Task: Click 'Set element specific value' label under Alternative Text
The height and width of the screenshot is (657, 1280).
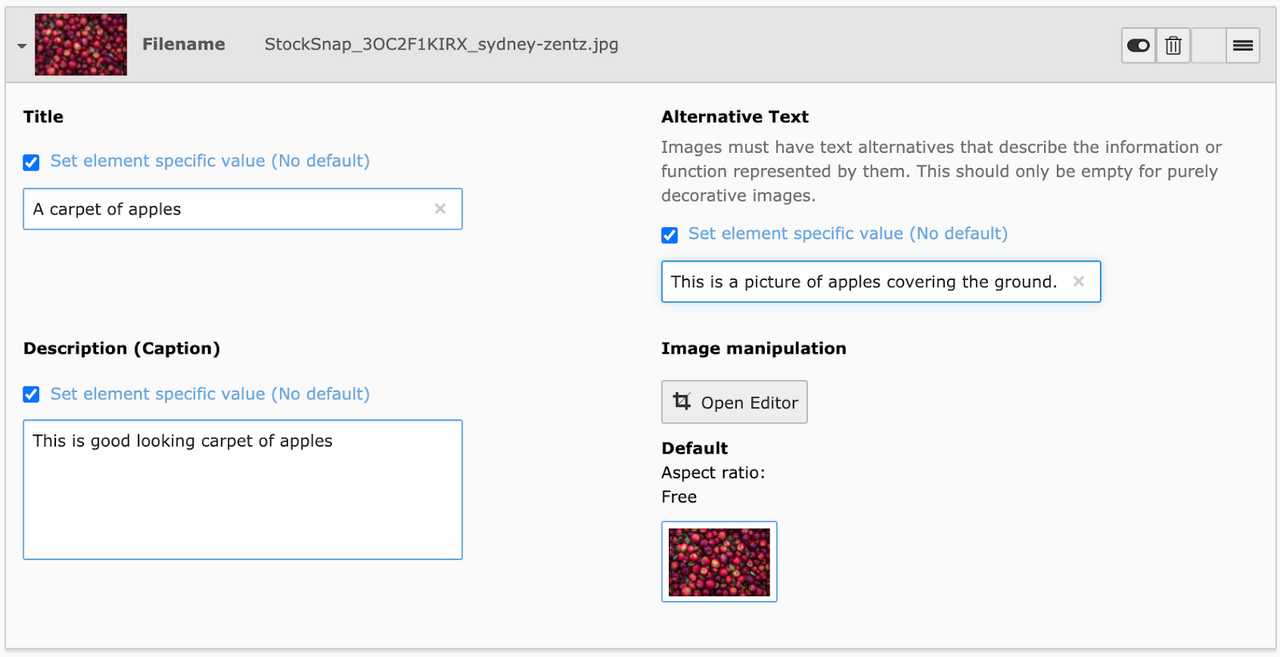Action: pos(848,234)
